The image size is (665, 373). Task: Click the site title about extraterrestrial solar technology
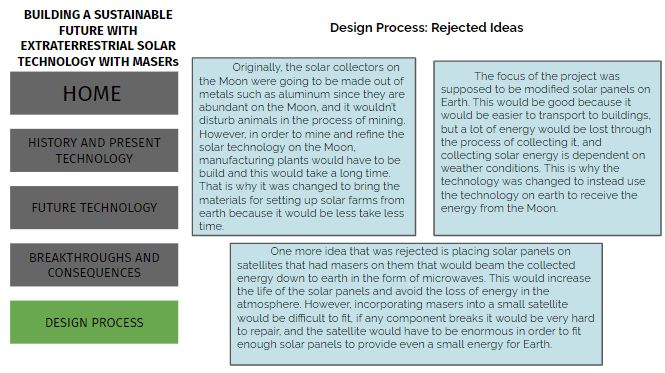(98, 38)
